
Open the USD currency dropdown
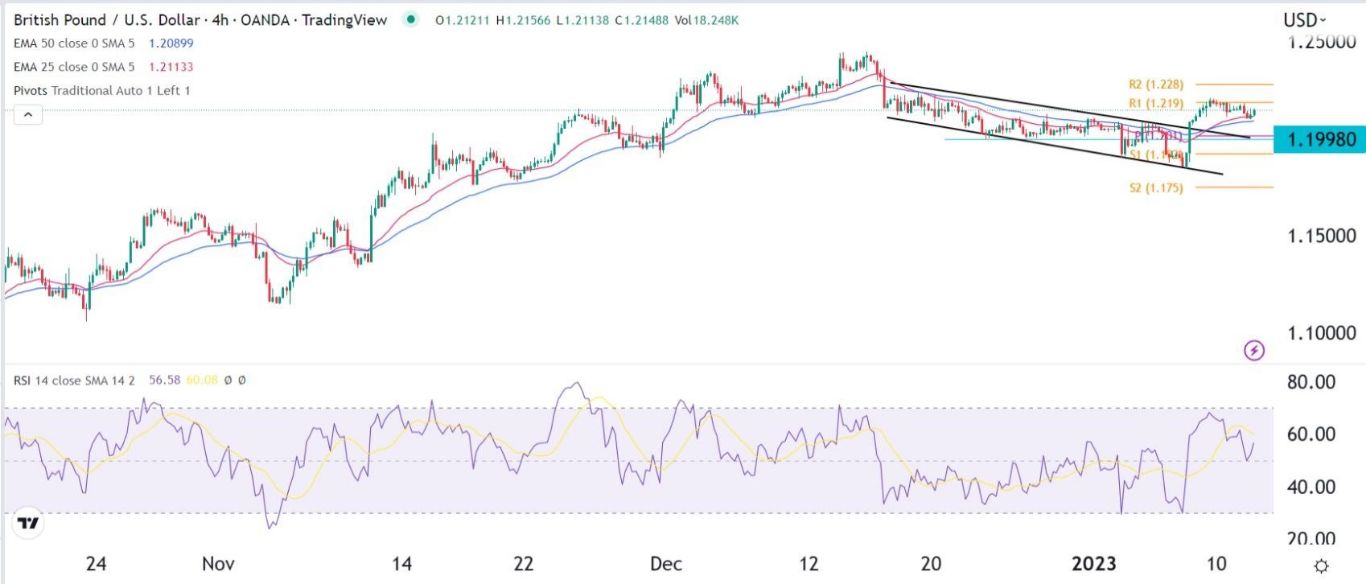coord(1305,19)
